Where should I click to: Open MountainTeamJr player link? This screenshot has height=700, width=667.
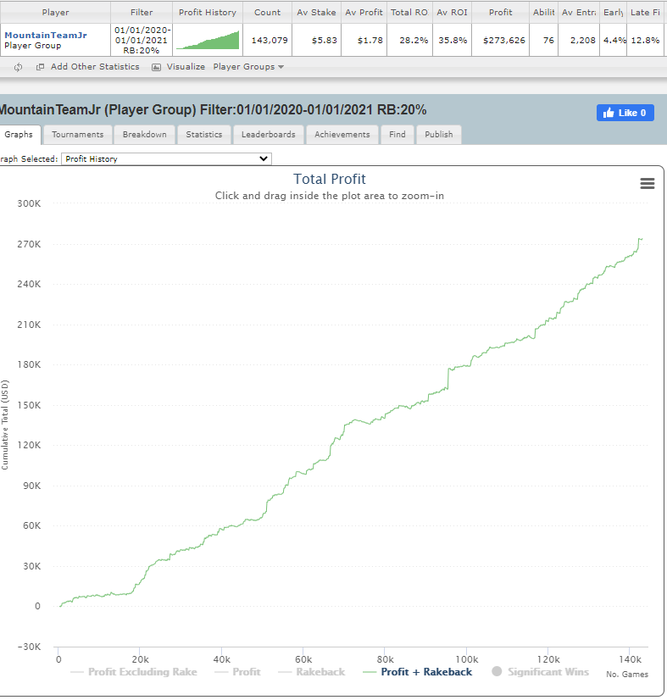tap(46, 35)
